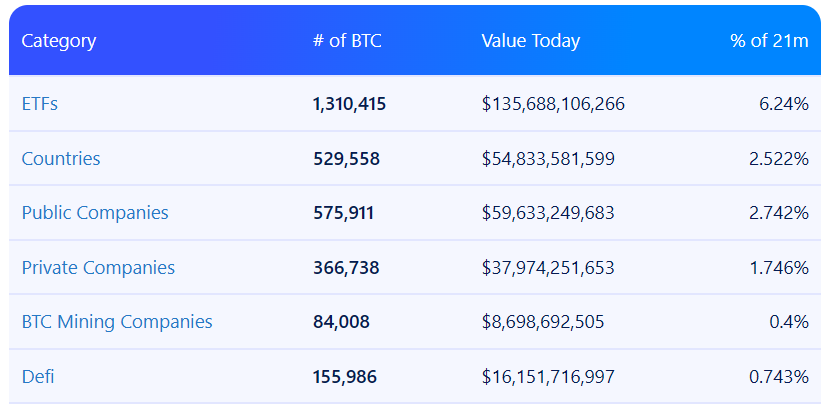
Task: Select the $8,698,692,505 value cell
Action: click(543, 322)
